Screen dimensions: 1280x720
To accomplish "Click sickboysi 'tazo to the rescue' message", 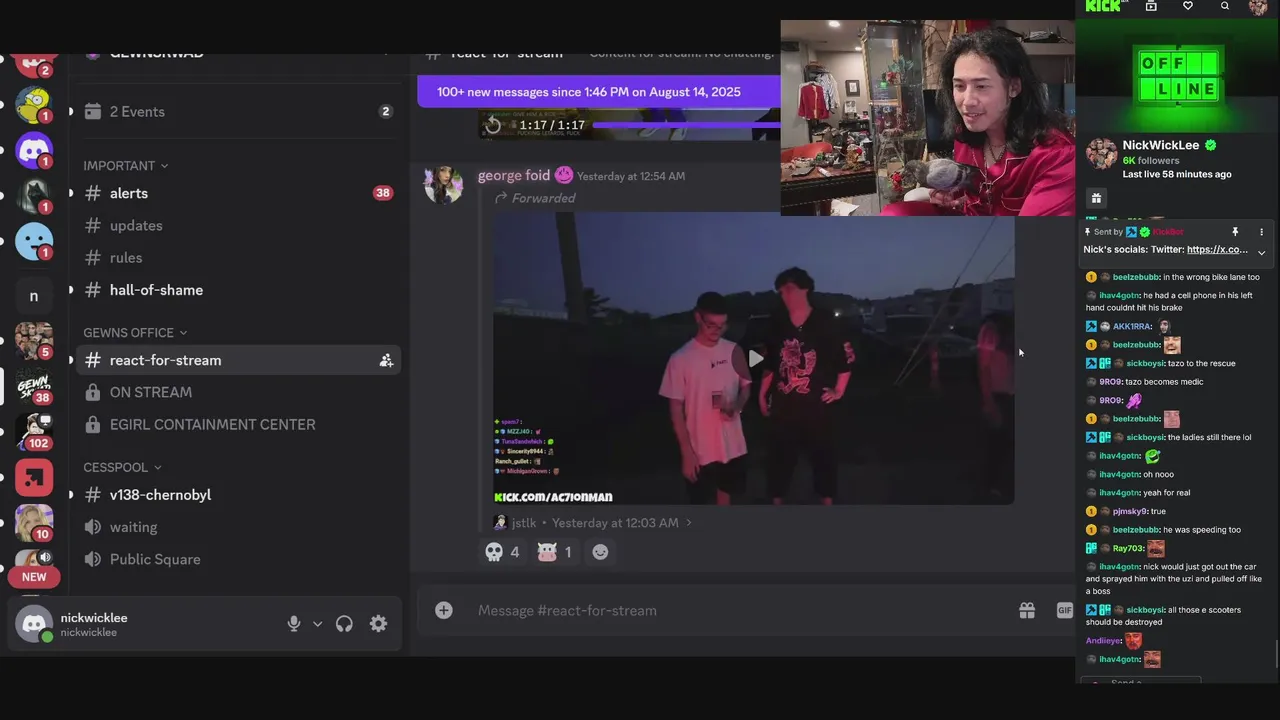I will click(1161, 364).
